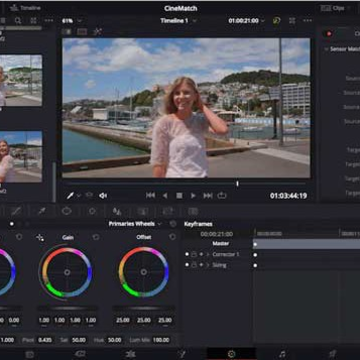
Task: Click the Pivot value 0.435
Action: 45,340
